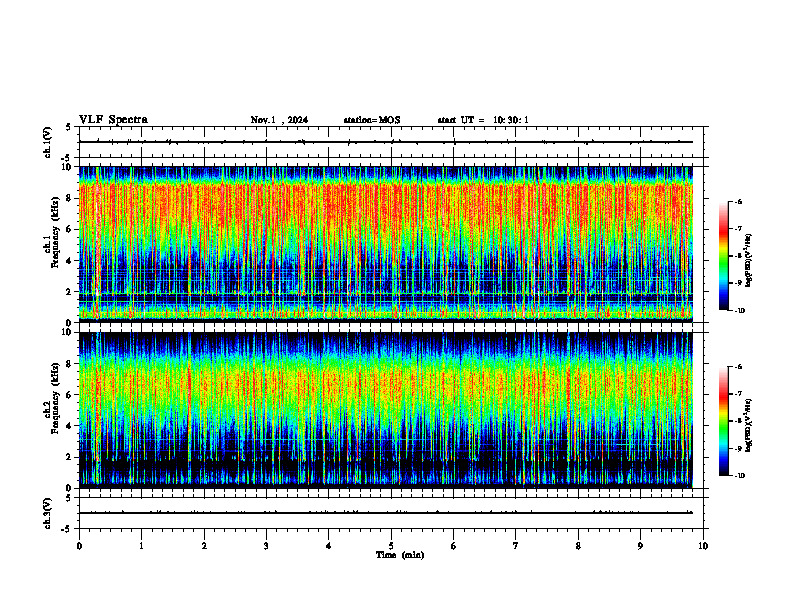792x612 pixels.
Task: Select the ch.2 "Frequency (kHz)" axis label
Action: pos(56,398)
